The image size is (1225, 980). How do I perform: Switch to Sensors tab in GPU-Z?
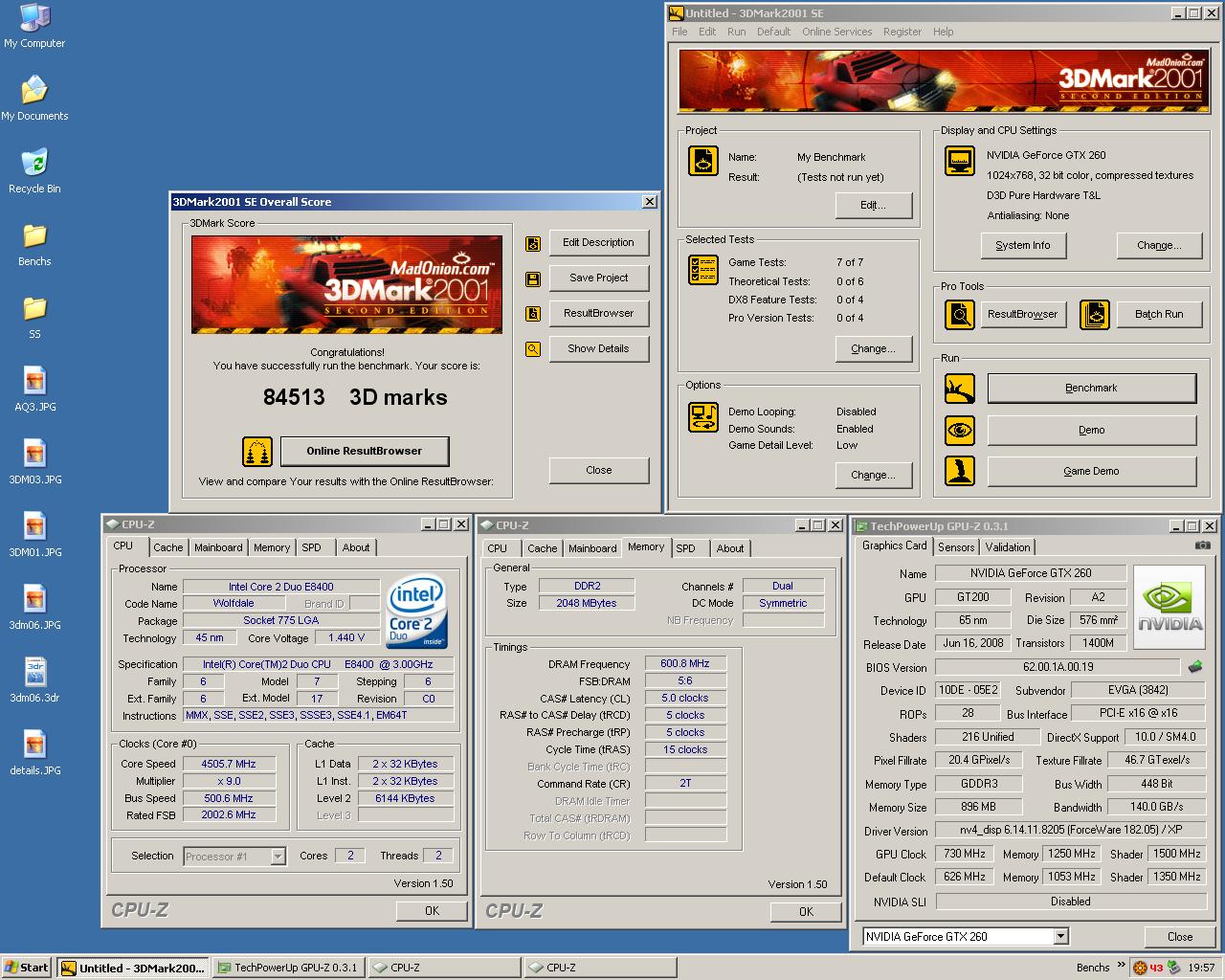956,547
